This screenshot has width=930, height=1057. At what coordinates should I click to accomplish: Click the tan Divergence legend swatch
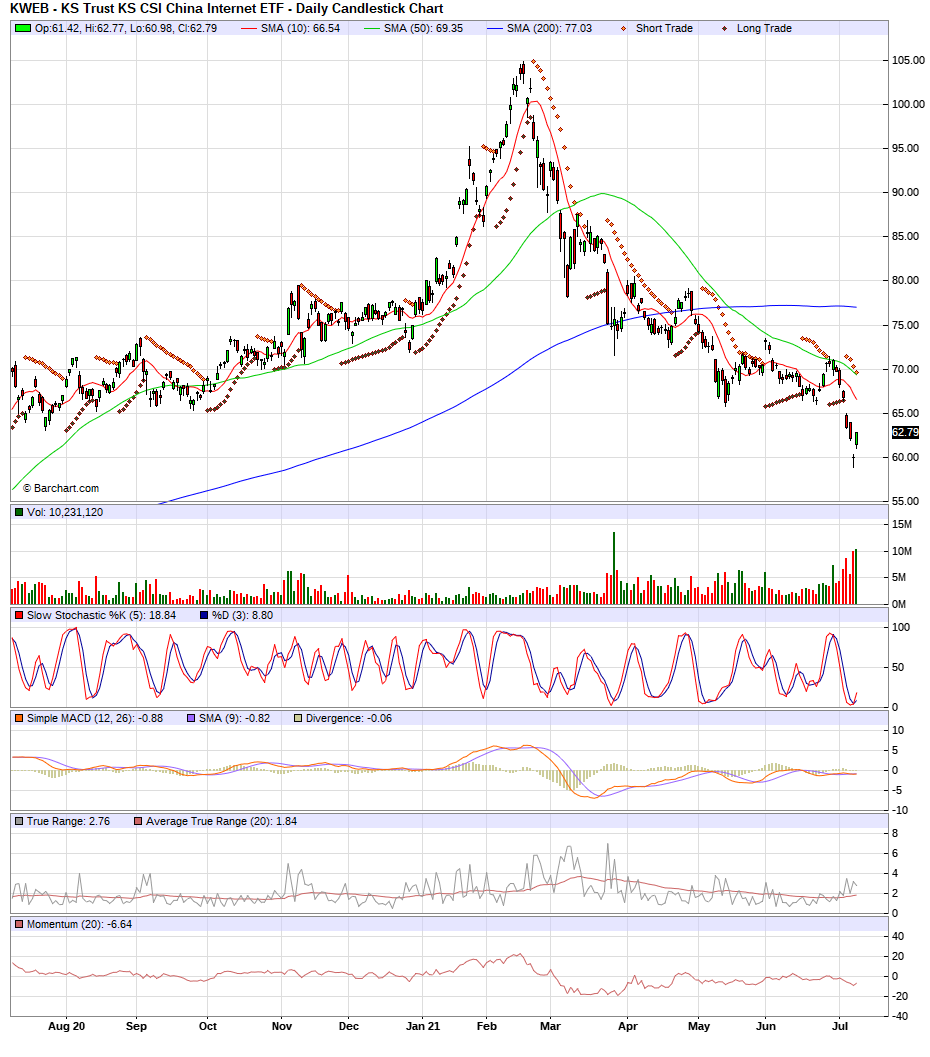tap(298, 719)
